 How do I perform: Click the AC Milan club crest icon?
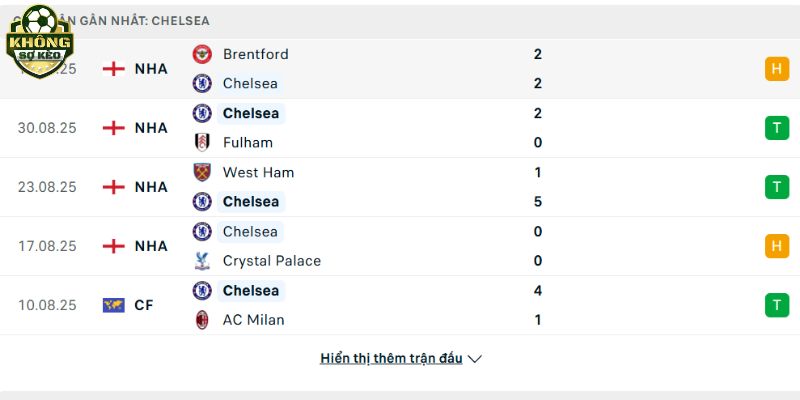pos(202,320)
